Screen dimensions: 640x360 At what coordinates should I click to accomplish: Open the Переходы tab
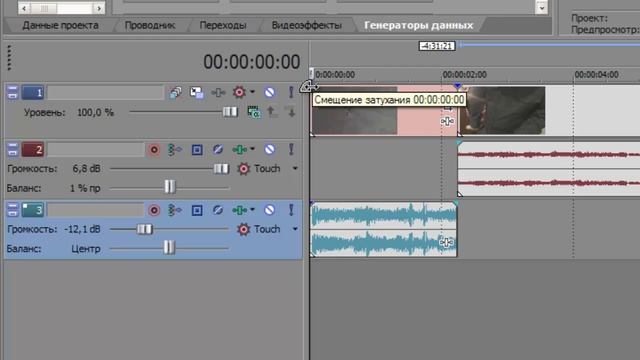pyautogui.click(x=223, y=25)
